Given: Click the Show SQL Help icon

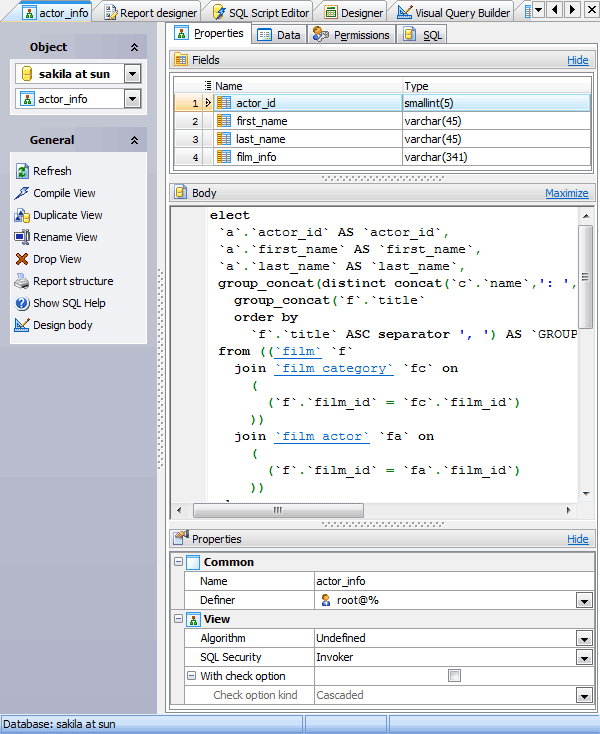Looking at the screenshot, I should pyautogui.click(x=23, y=303).
